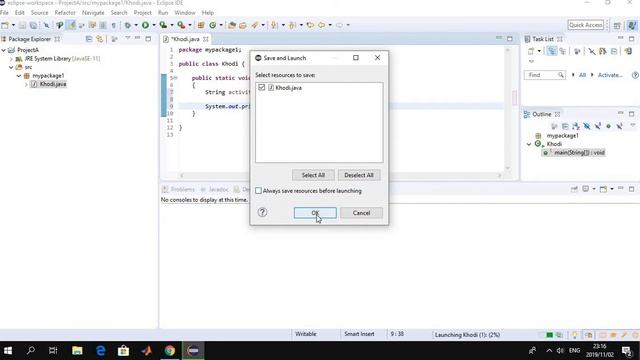Screen dimensions: 640x360
Task: Click the New Java Class icon
Action: tap(213, 25)
